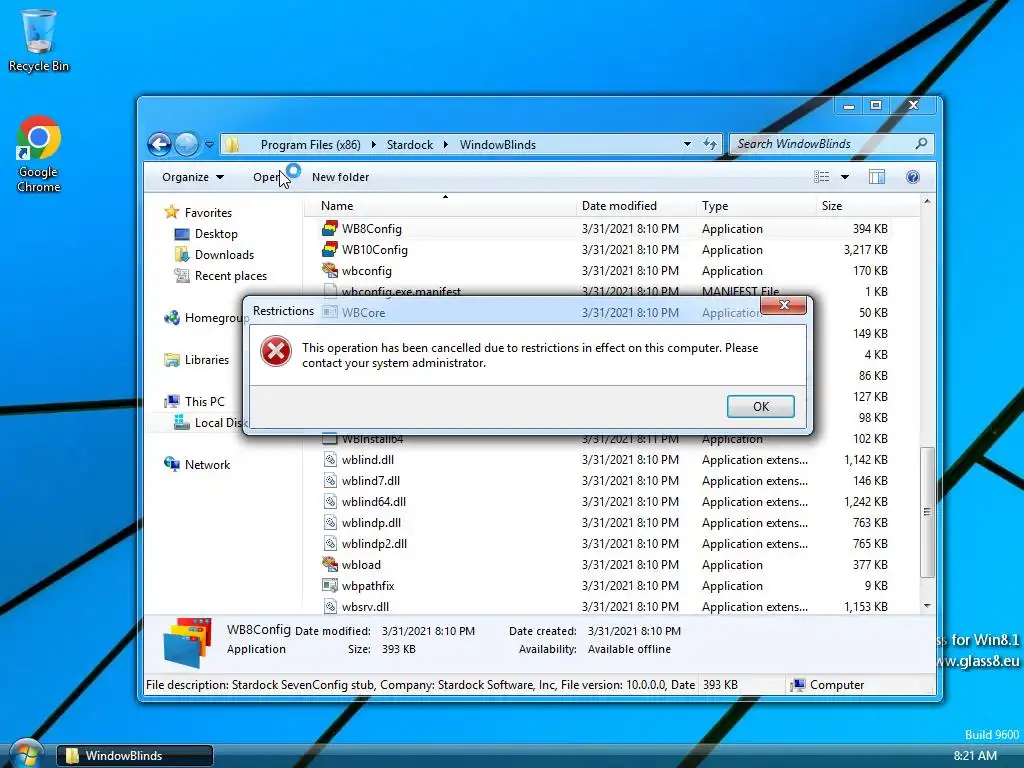Click the WindowBlinds taskbar button
This screenshot has height=768, width=1024.
tap(135, 756)
